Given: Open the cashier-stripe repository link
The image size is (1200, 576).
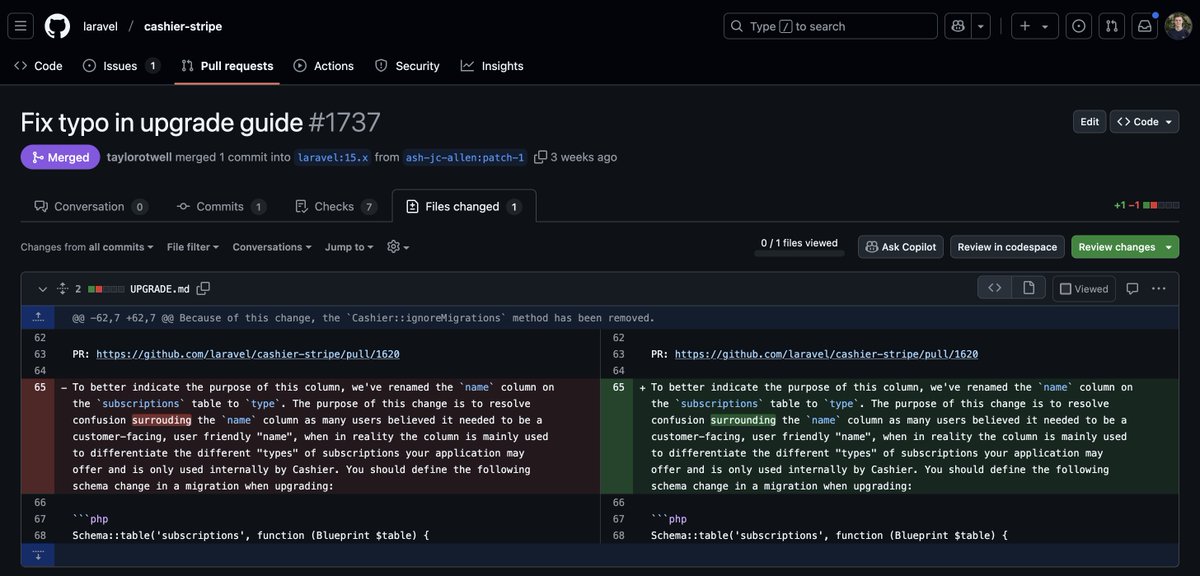Looking at the screenshot, I should tap(183, 26).
